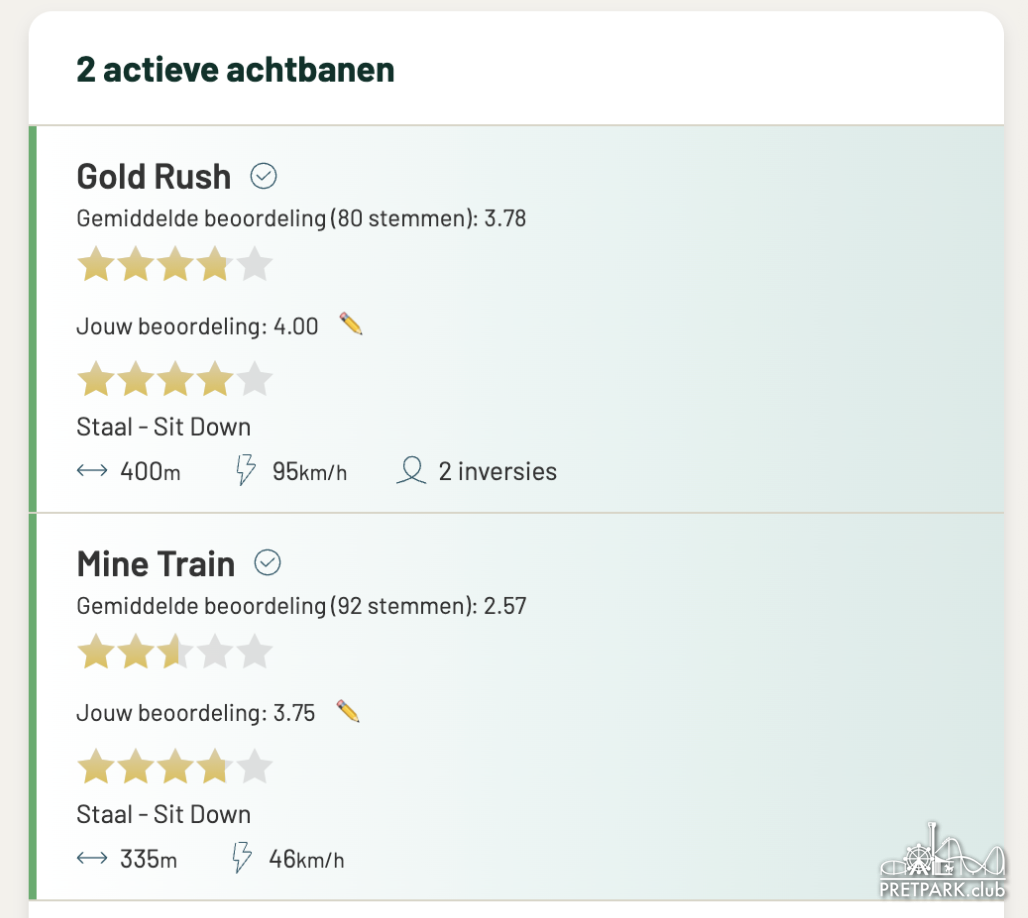Viewport: 1028px width, 918px height.
Task: Click the Gold Rush length arrow icon
Action: tap(92, 471)
